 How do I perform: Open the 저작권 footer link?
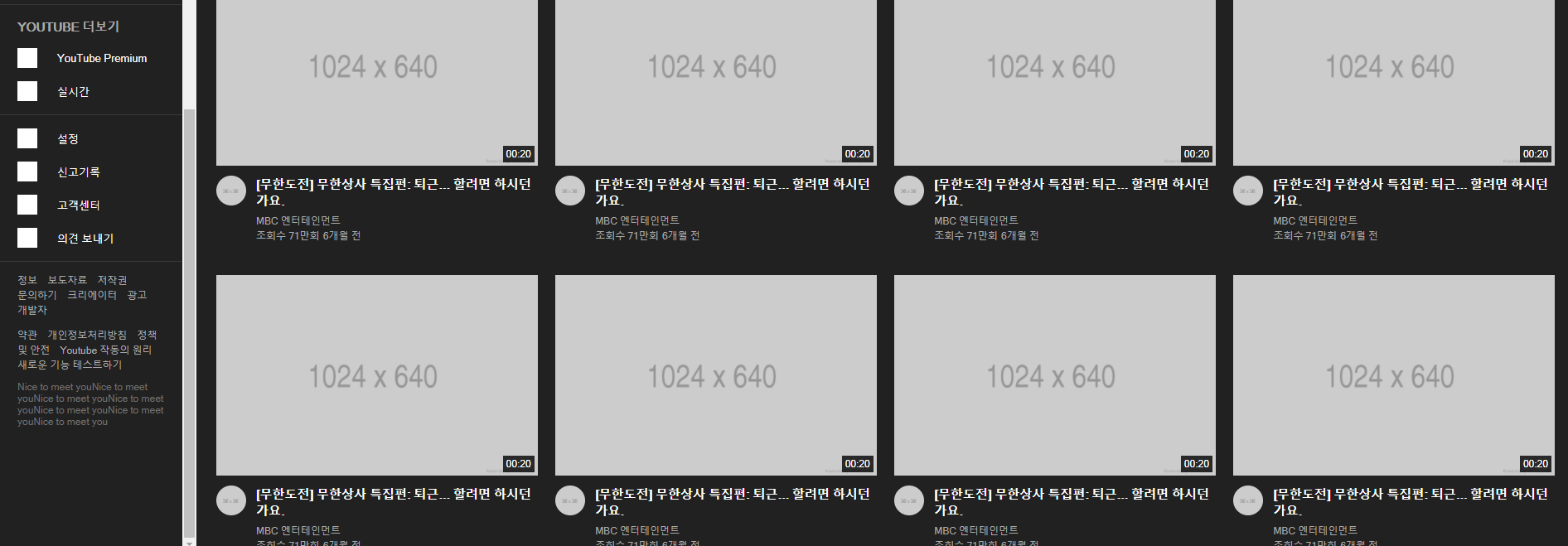point(112,280)
